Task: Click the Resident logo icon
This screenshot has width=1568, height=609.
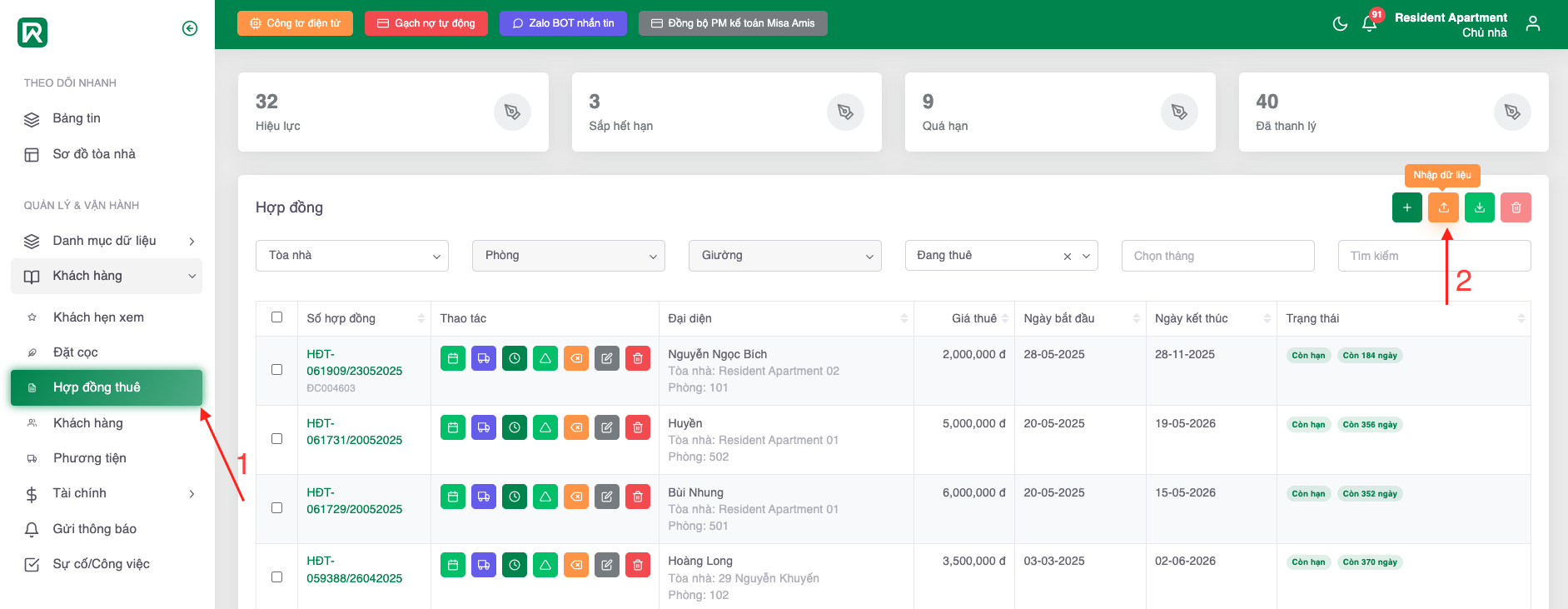Action: tap(32, 32)
